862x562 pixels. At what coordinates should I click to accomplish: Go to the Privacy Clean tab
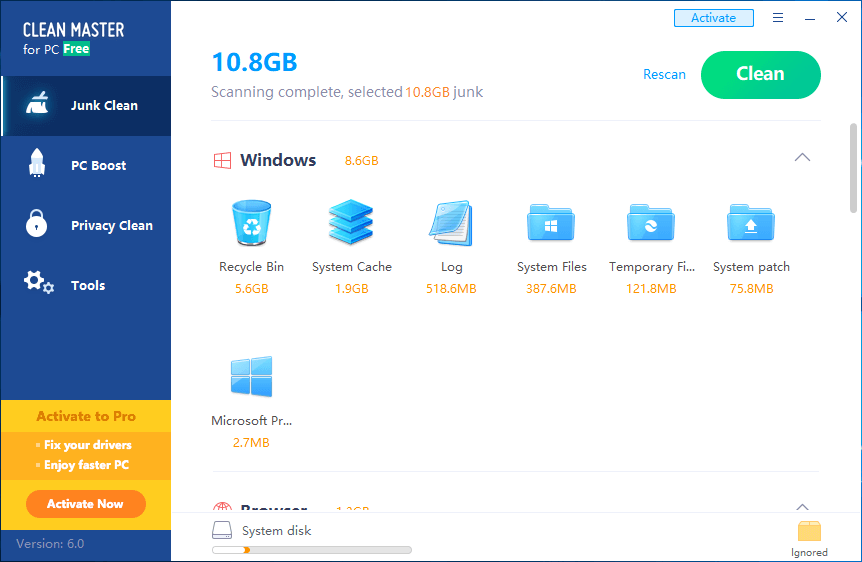[86, 225]
